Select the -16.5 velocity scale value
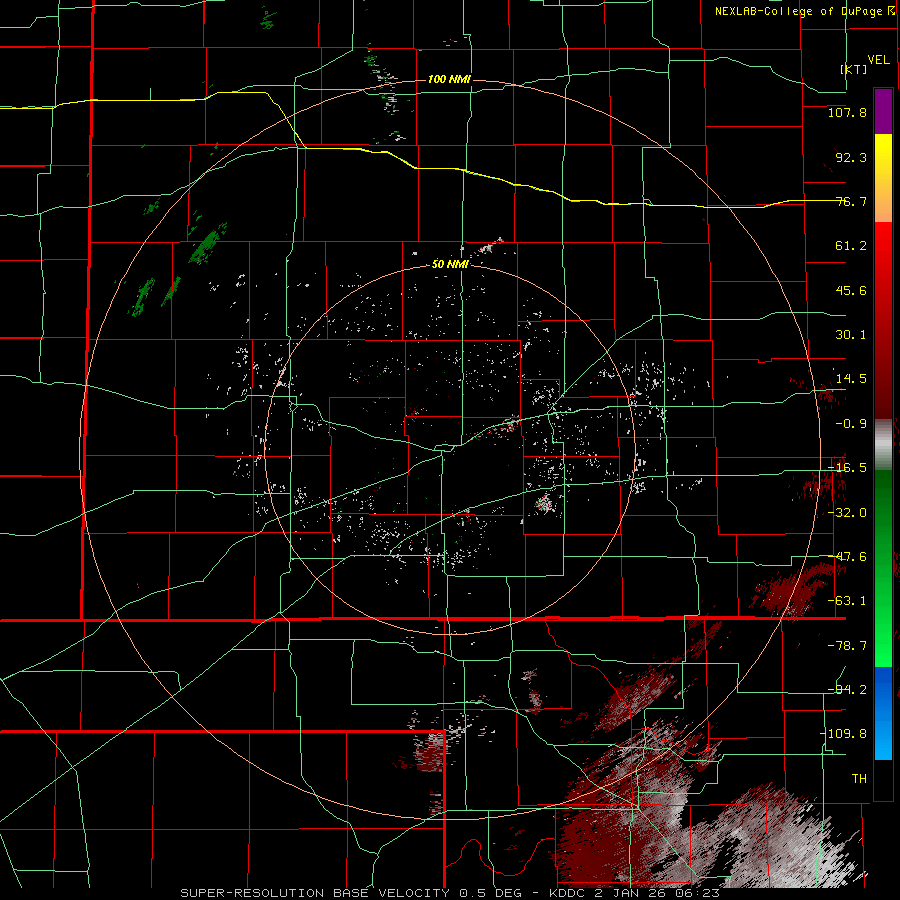The height and width of the screenshot is (900, 900). [847, 468]
